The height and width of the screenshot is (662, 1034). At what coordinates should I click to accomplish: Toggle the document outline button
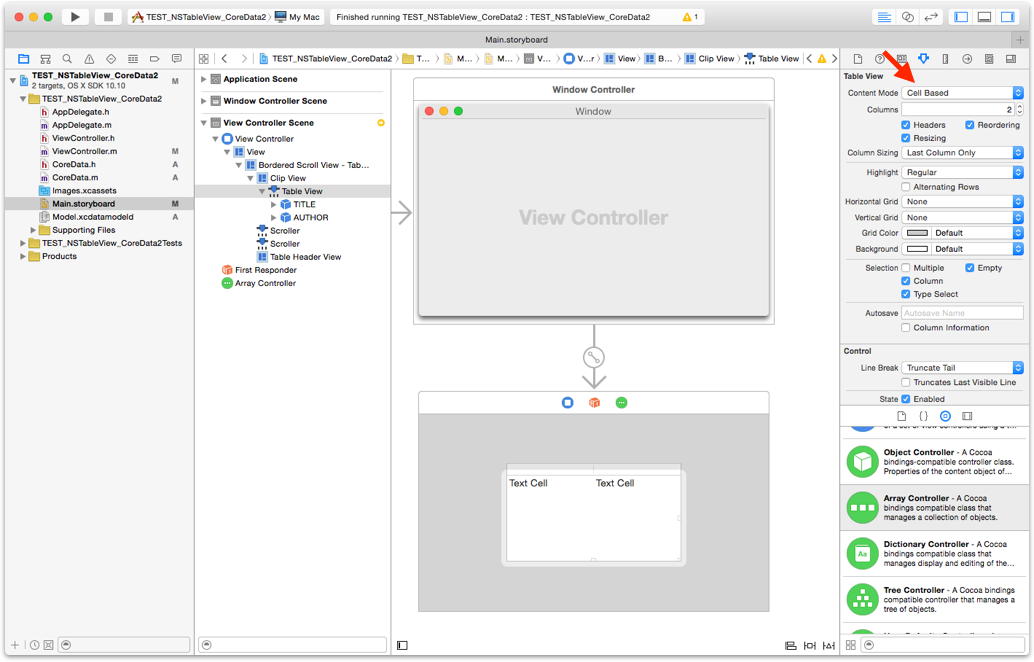tap(402, 646)
